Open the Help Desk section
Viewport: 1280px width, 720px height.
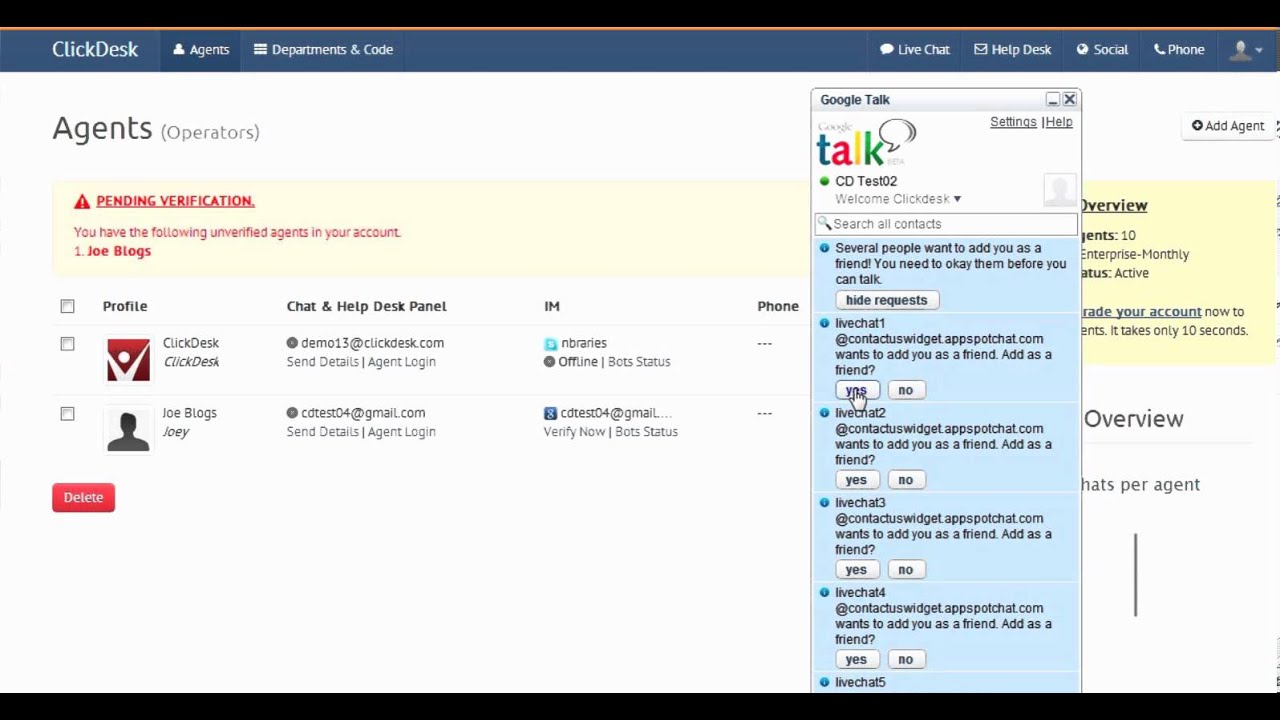pyautogui.click(x=1013, y=49)
